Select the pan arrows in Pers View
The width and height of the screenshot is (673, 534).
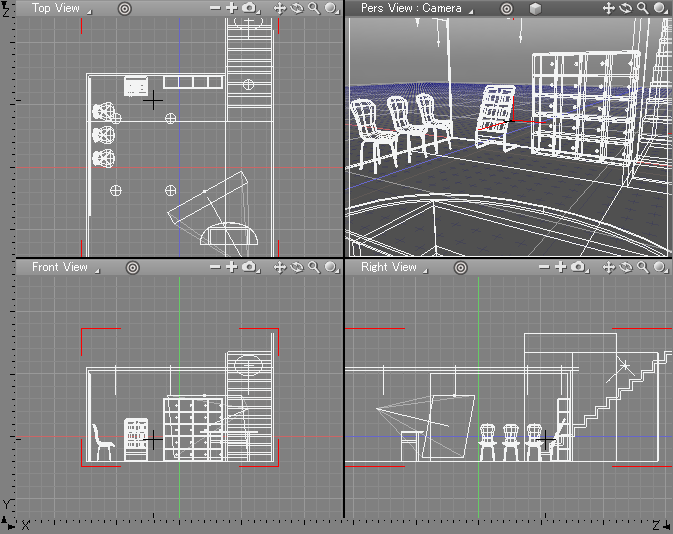tap(609, 8)
